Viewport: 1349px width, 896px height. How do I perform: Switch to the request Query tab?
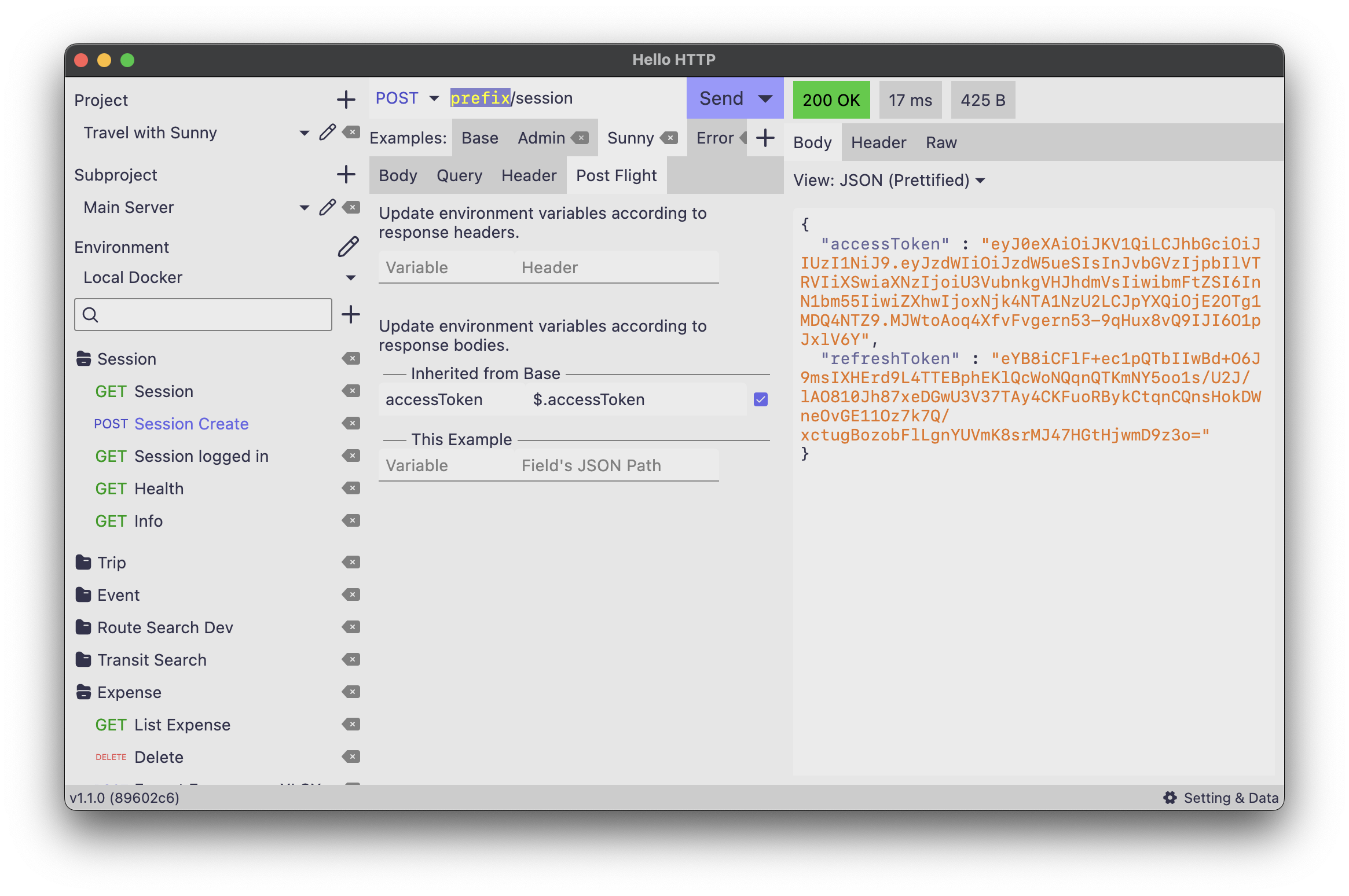[459, 175]
